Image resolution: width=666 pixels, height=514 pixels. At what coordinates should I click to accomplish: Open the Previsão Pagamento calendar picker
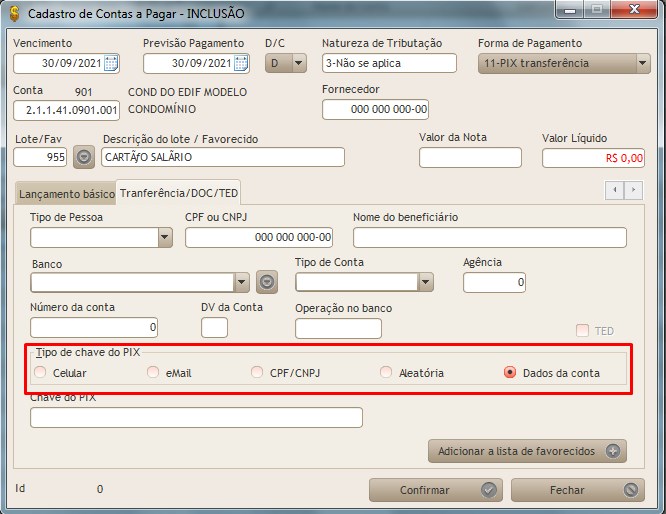point(241,64)
